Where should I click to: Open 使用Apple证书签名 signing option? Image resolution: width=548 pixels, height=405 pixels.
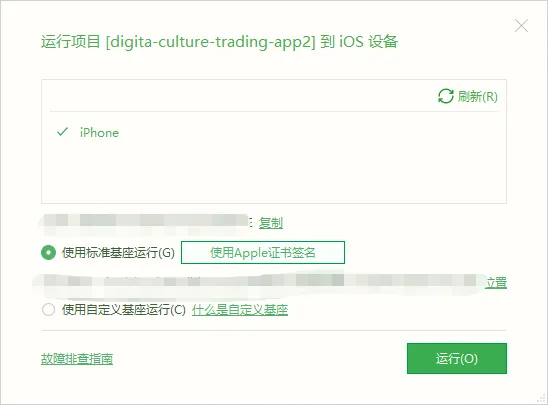click(x=263, y=252)
